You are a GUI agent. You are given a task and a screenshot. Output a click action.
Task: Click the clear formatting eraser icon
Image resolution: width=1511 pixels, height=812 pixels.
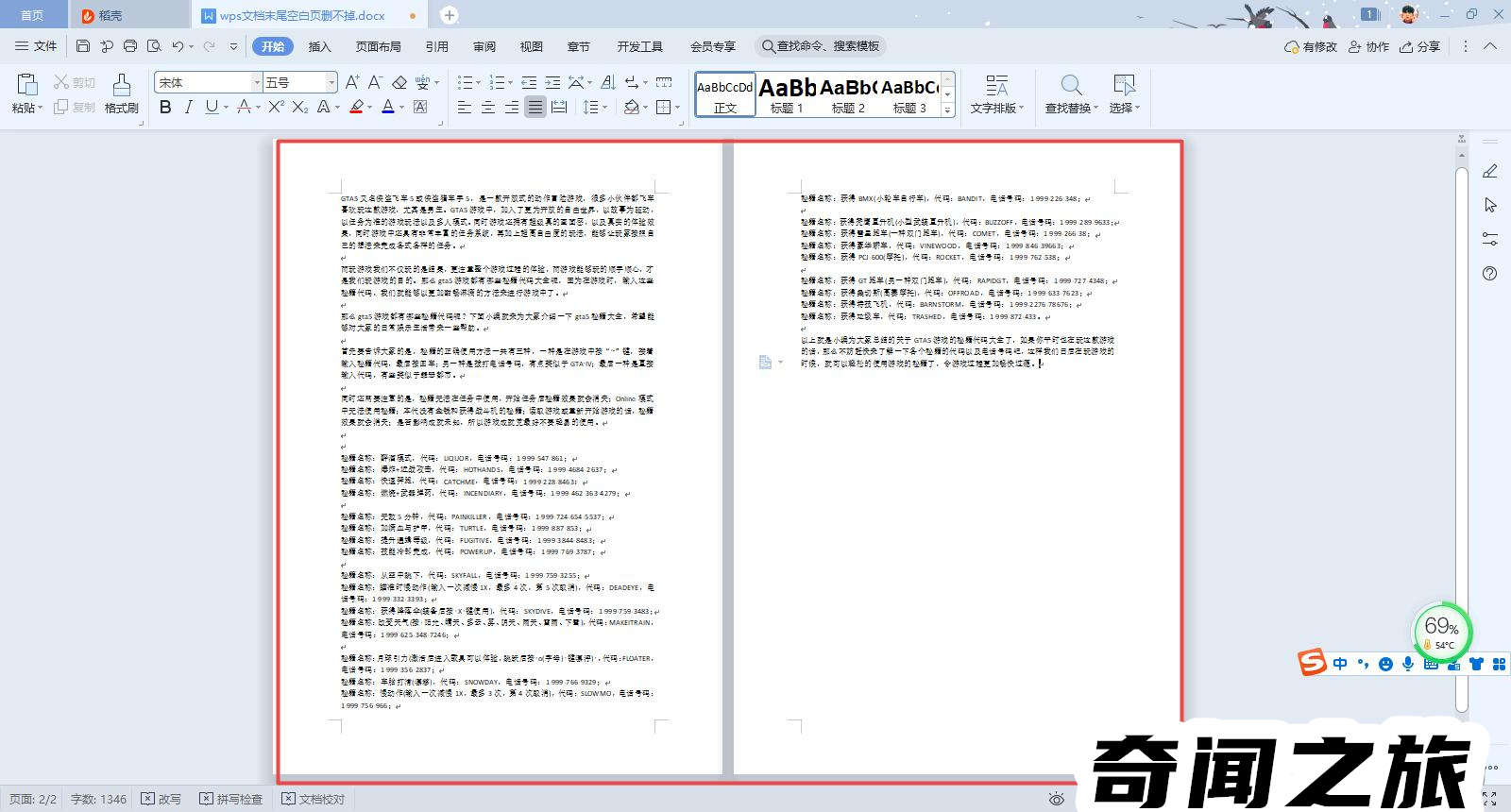pos(399,82)
